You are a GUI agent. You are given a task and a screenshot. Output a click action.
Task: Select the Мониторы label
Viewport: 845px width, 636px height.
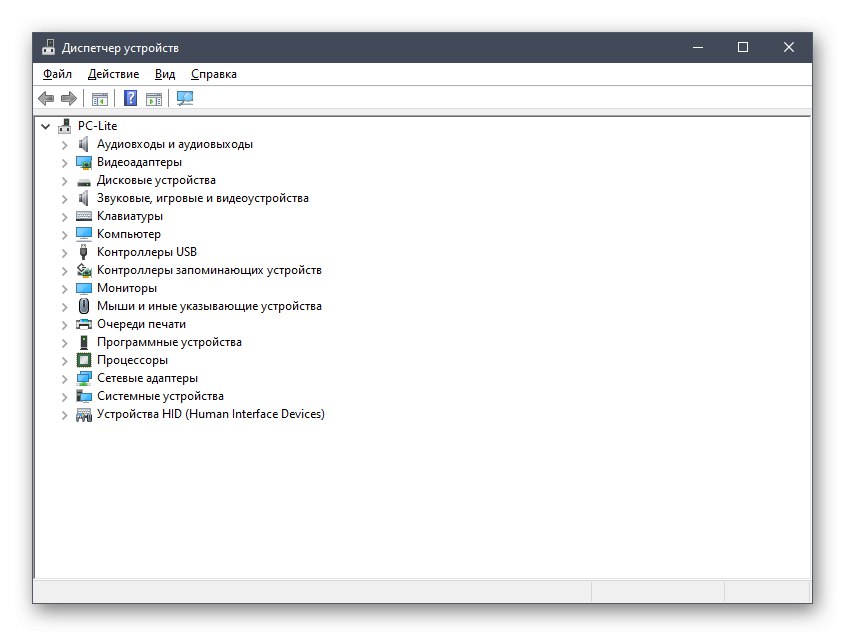click(x=127, y=288)
